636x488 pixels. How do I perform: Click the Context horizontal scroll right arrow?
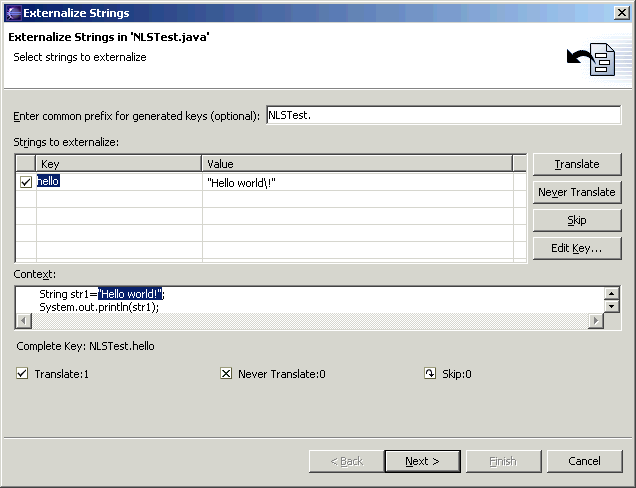pyautogui.click(x=596, y=321)
